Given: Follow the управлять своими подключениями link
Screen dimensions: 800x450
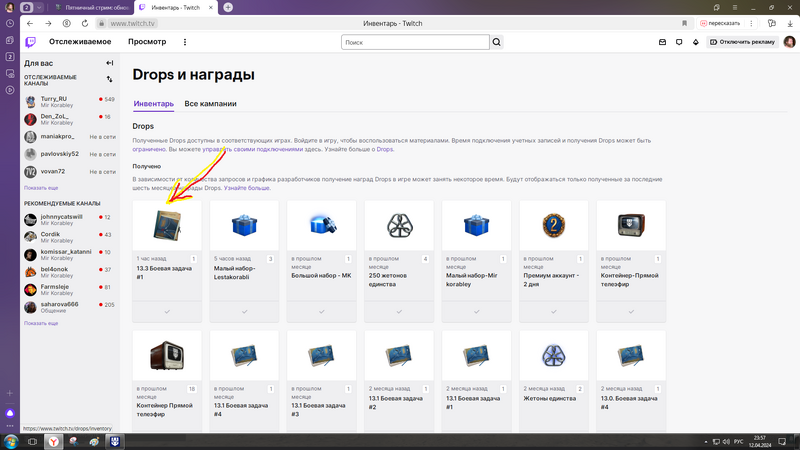Looking at the screenshot, I should coord(253,149).
